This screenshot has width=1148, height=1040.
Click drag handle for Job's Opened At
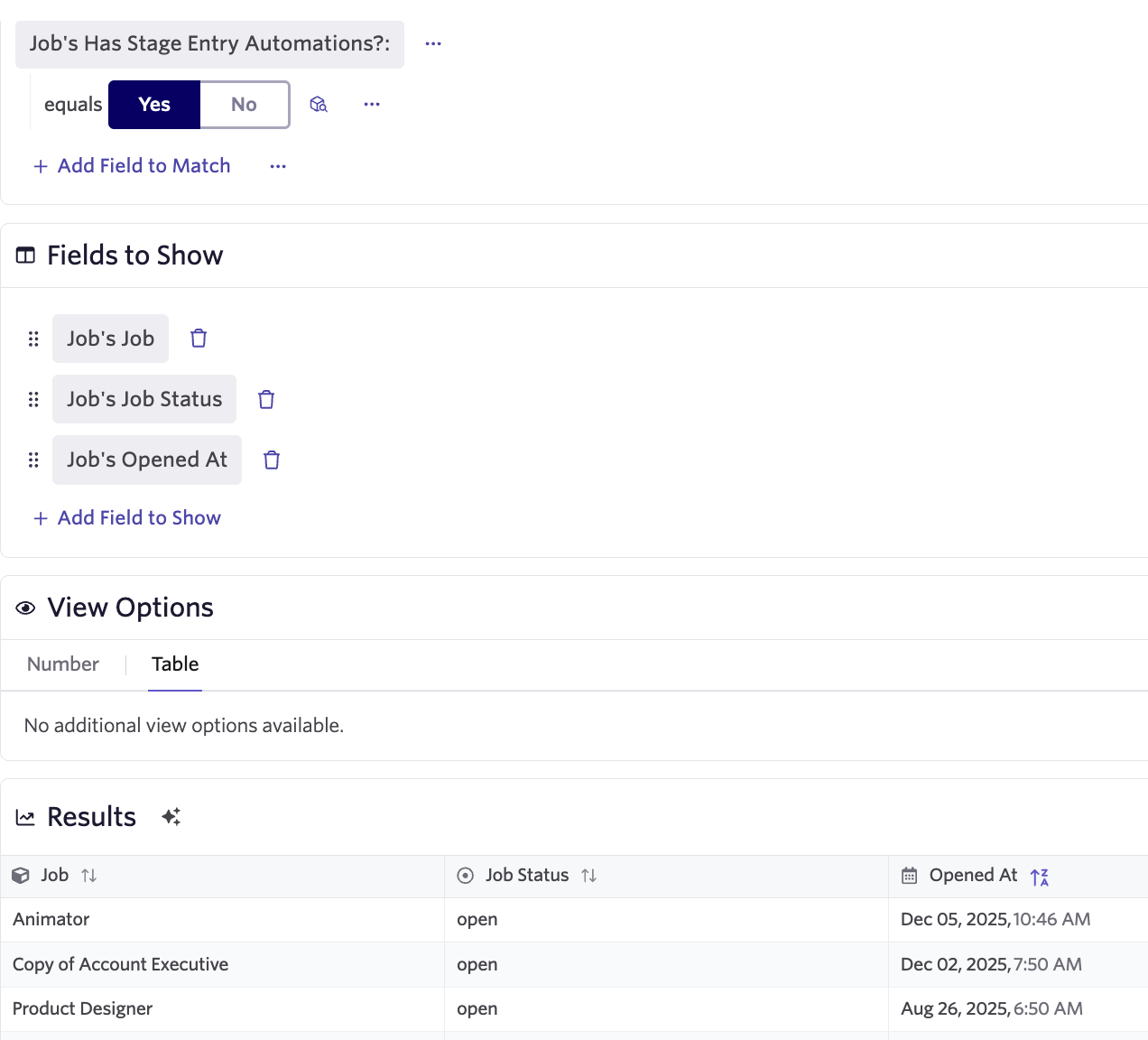[x=33, y=460]
